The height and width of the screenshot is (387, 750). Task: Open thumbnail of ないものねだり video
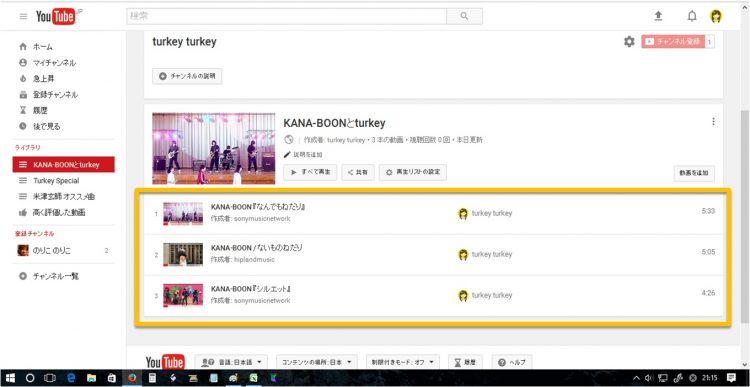[x=183, y=254]
